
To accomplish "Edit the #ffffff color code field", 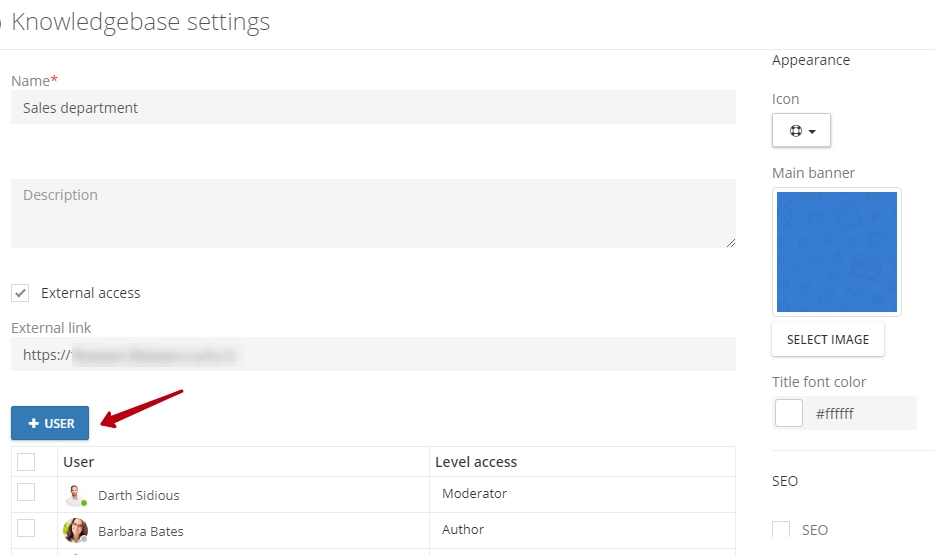I will pyautogui.click(x=861, y=413).
